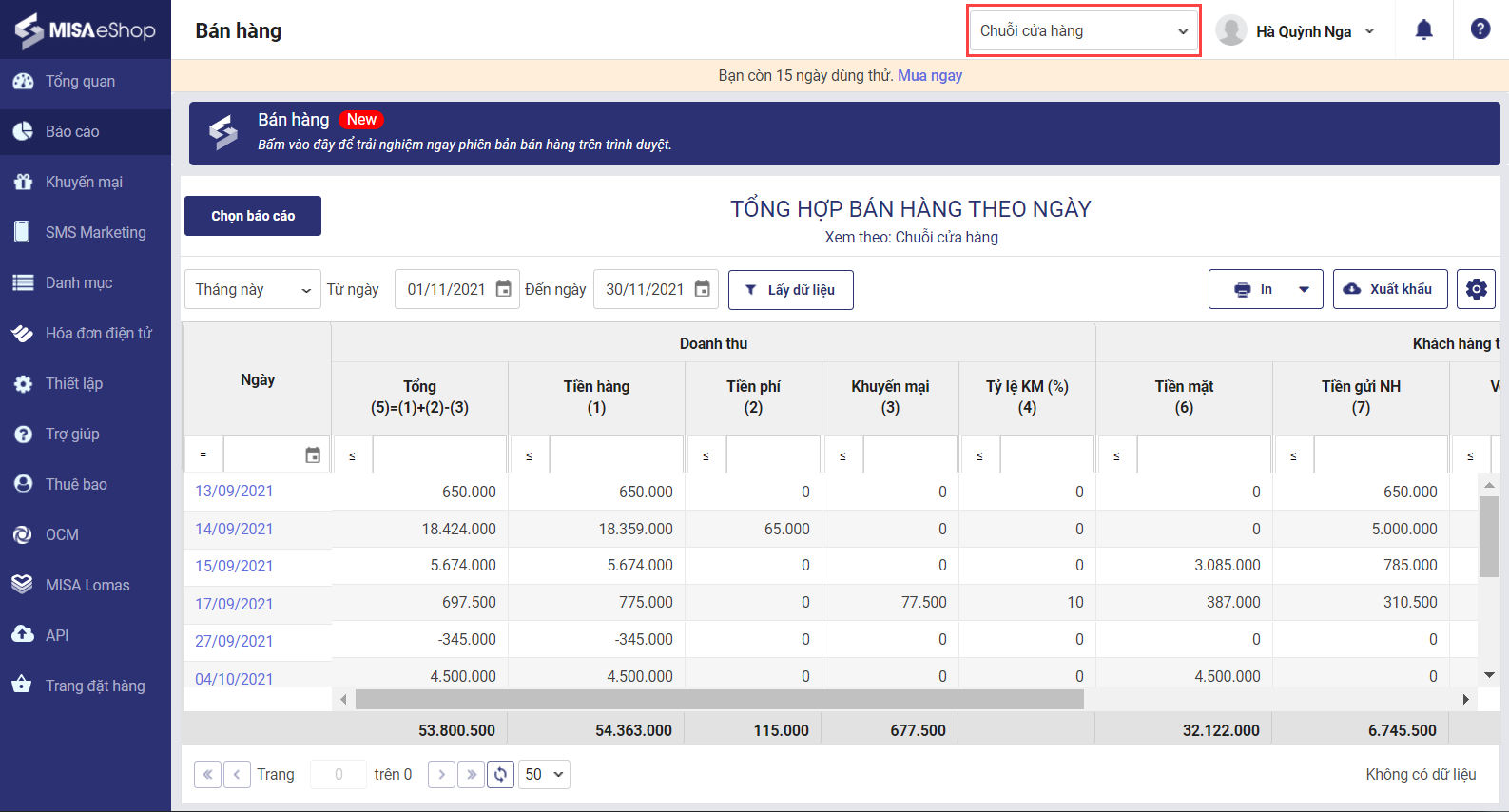This screenshot has height=812, width=1509.
Task: Open the Tháng này period dropdown
Action: point(253,289)
